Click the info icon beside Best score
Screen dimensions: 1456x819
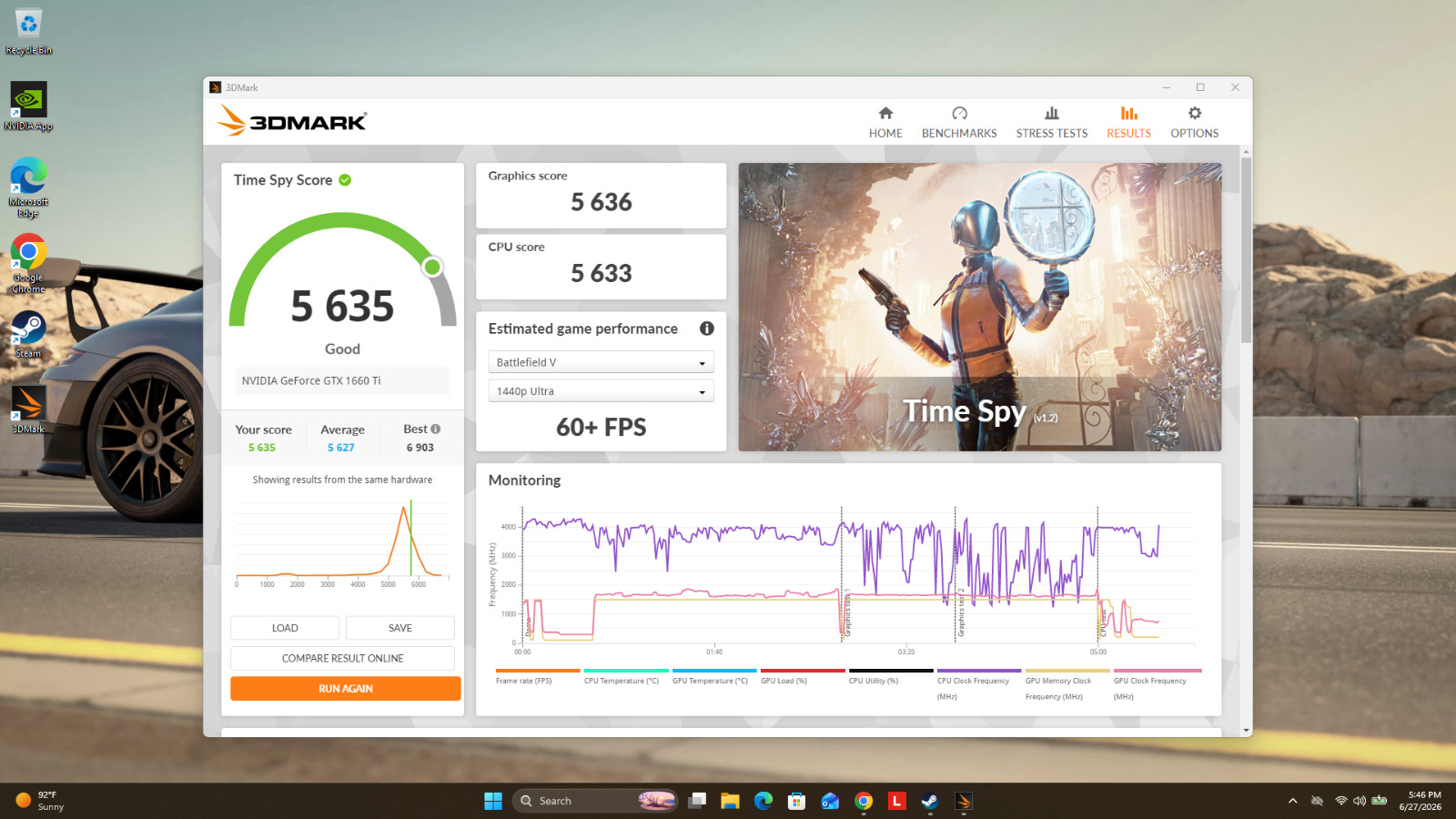coord(436,429)
